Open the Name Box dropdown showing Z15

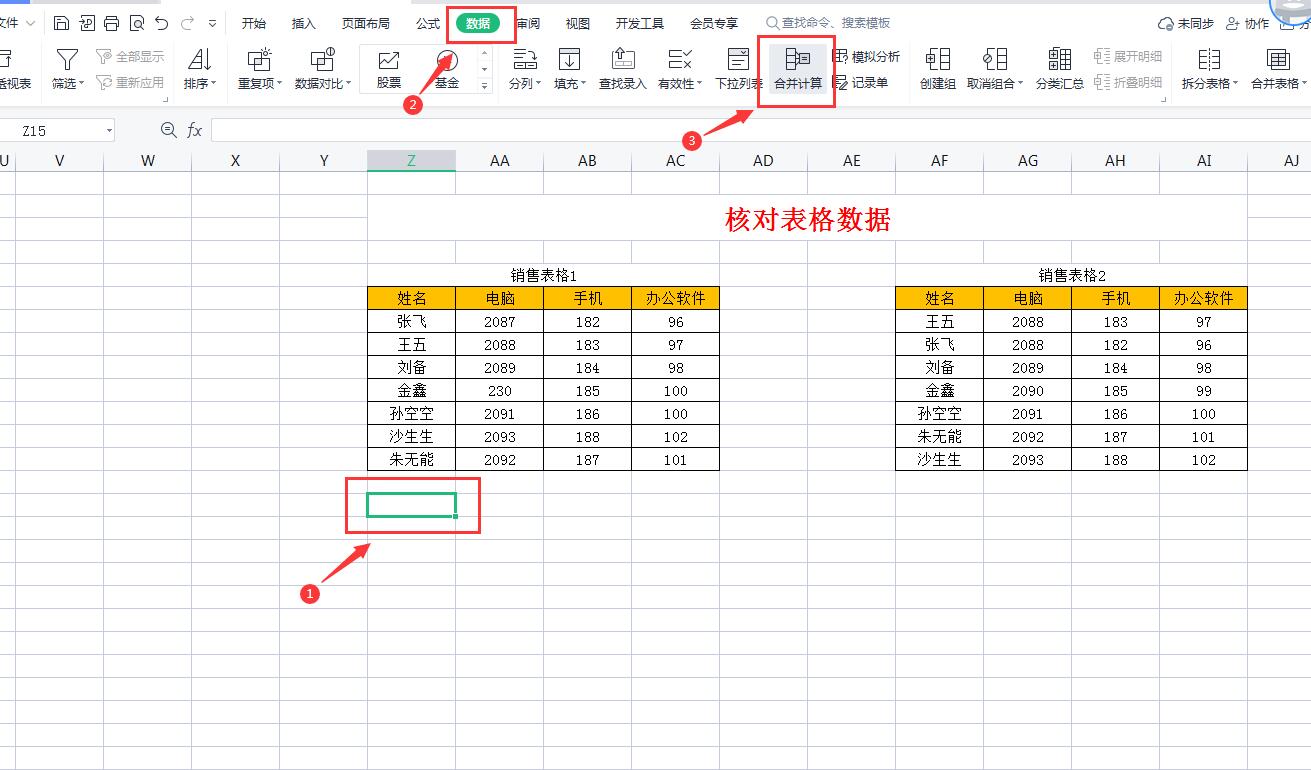107,131
